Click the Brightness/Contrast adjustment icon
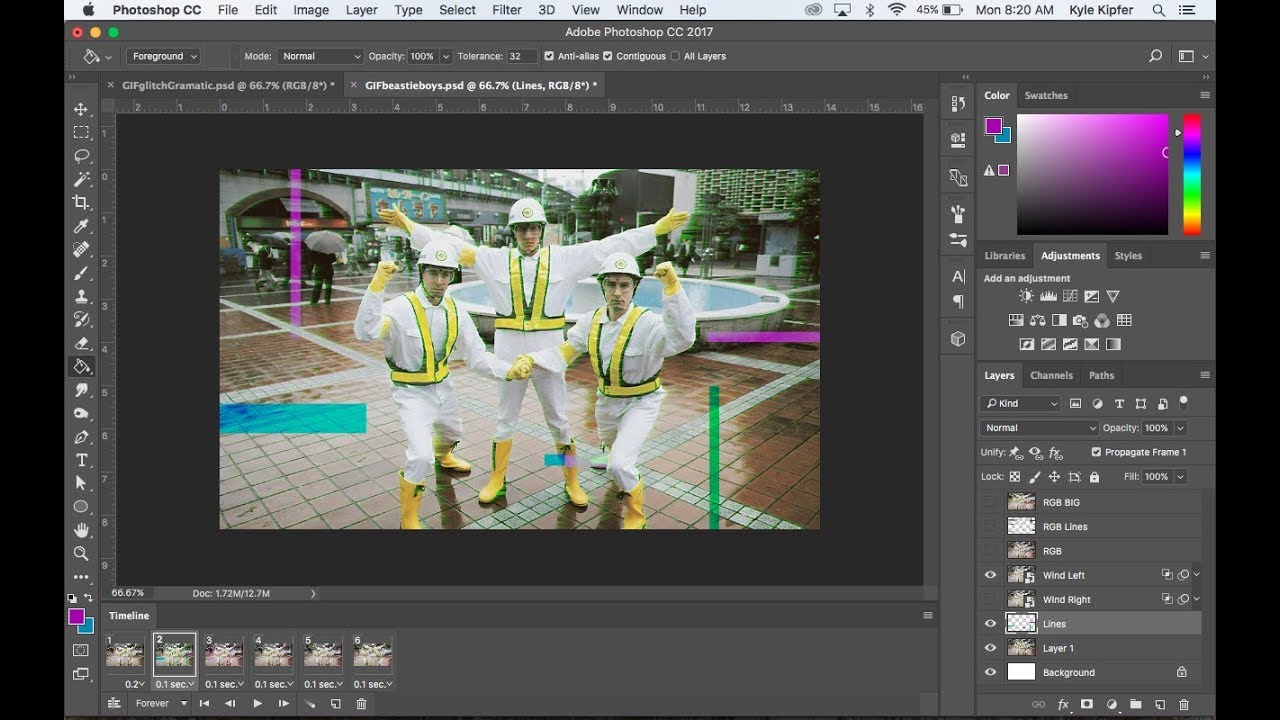The image size is (1280, 720). tap(1026, 296)
